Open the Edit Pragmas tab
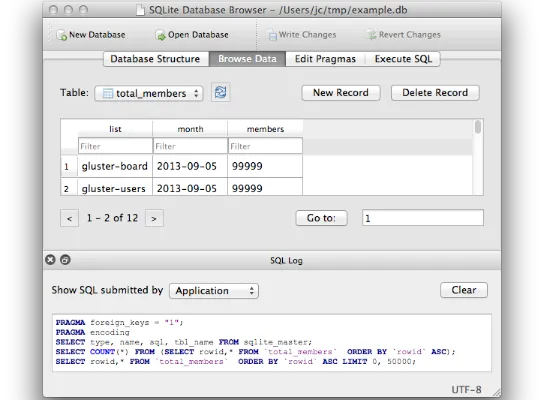Viewport: 544px width, 400px height. 325,59
